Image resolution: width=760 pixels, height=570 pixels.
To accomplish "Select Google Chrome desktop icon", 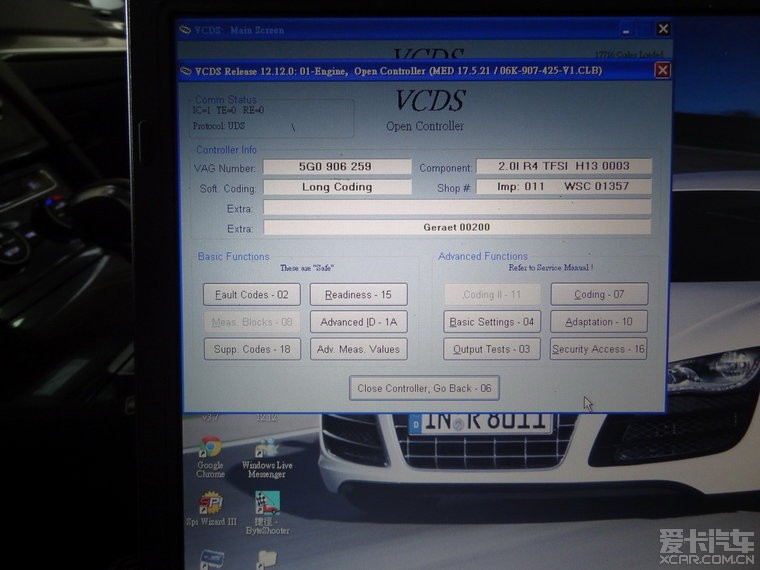I will (210, 458).
